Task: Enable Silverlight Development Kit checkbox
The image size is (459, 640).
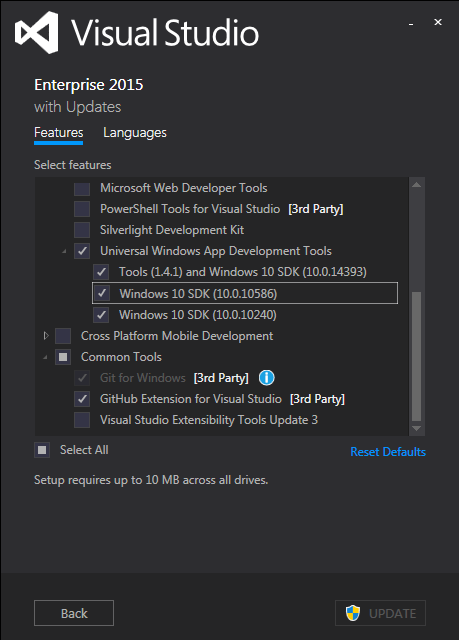Action: tap(82, 230)
